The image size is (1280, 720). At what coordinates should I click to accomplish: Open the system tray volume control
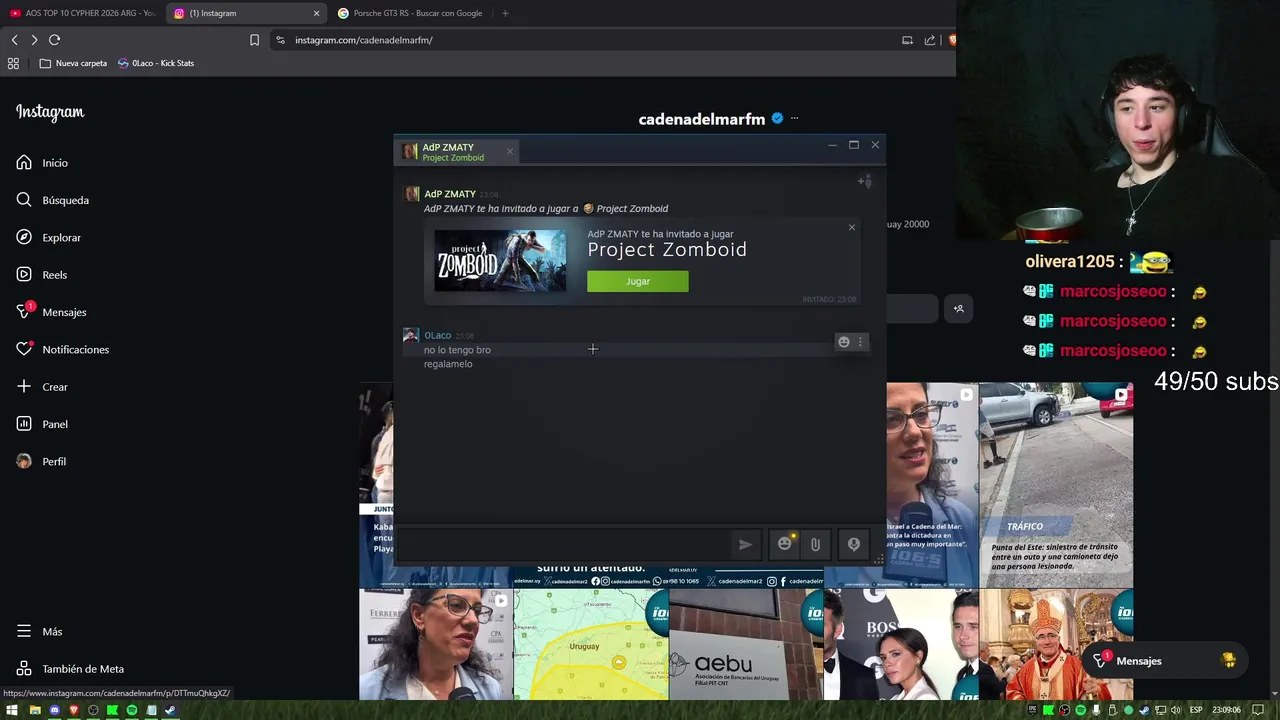(1175, 710)
